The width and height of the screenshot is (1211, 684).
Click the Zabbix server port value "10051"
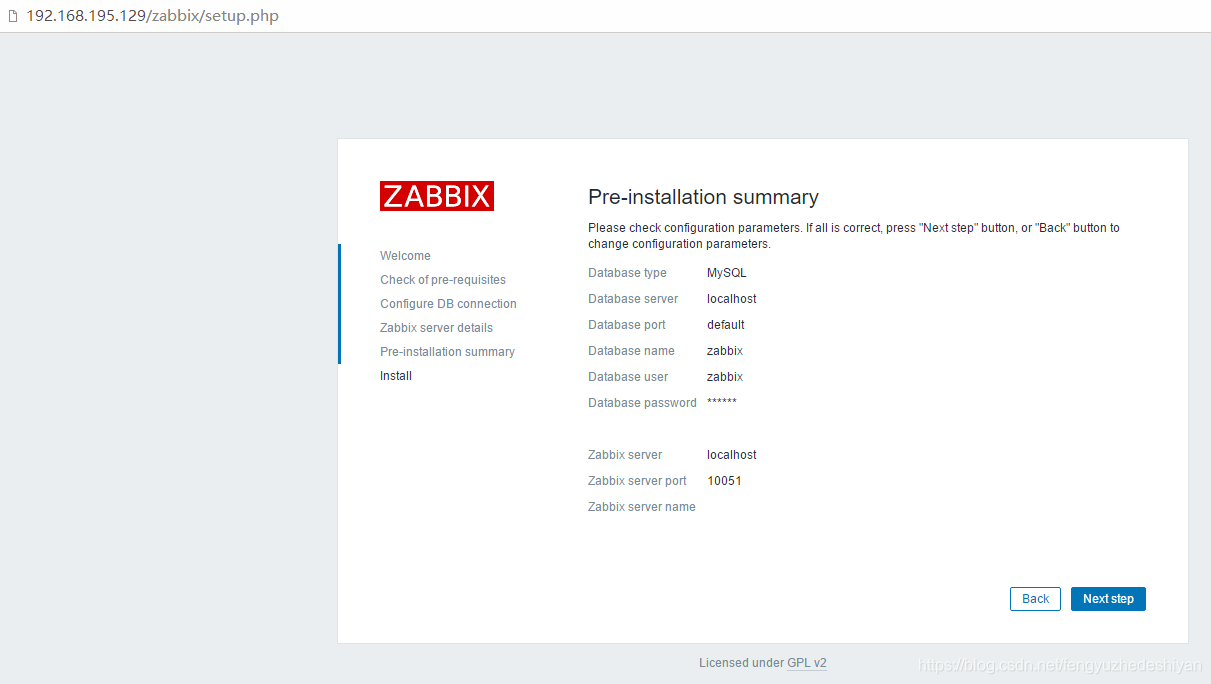[x=724, y=480]
